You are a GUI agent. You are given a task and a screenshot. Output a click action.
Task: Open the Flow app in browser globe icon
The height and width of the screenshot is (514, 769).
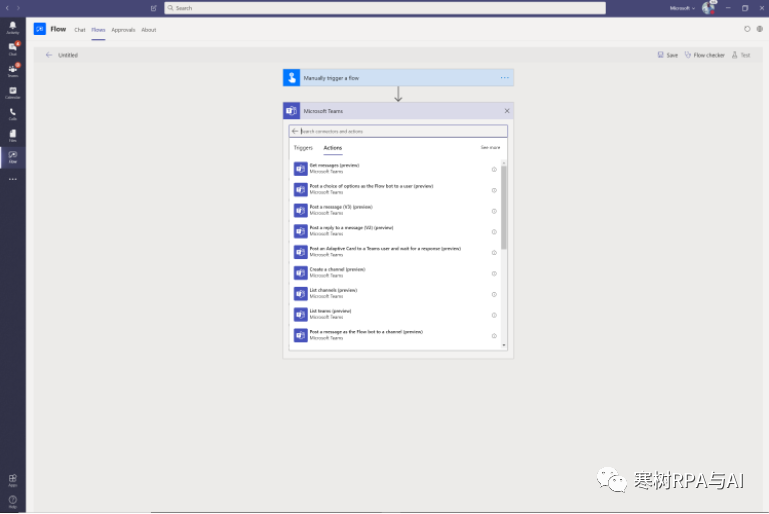point(760,29)
